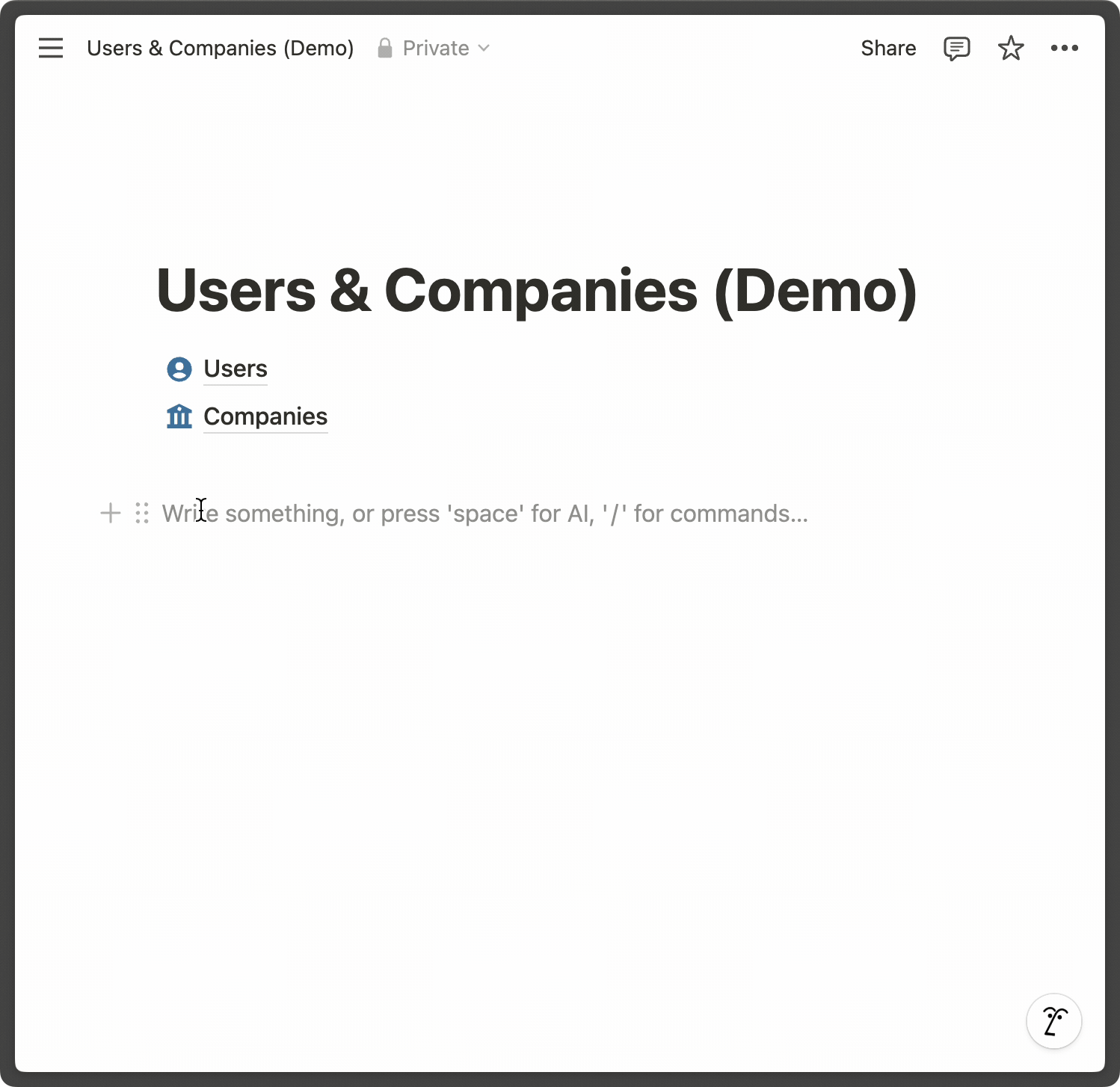The height and width of the screenshot is (1087, 1120).
Task: Click the Users person icon
Action: pyautogui.click(x=179, y=369)
